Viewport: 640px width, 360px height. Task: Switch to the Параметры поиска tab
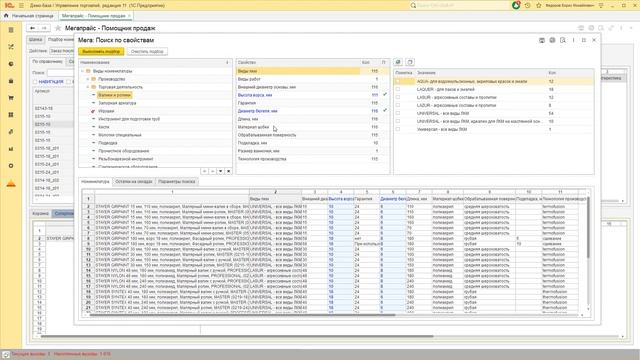tap(177, 182)
